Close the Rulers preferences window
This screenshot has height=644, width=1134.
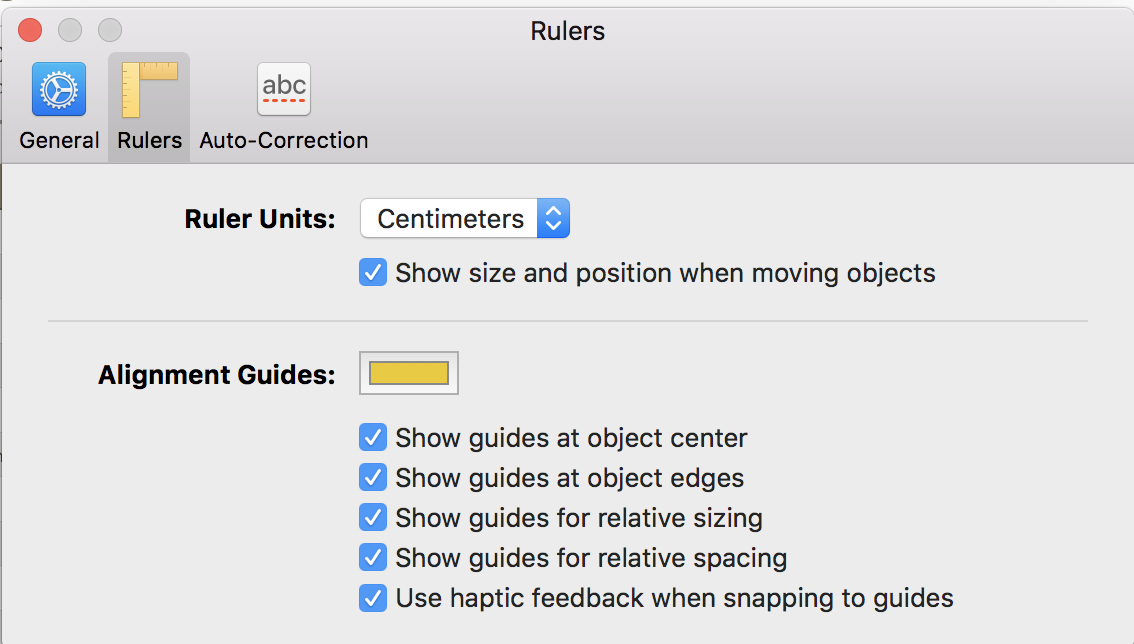point(31,30)
